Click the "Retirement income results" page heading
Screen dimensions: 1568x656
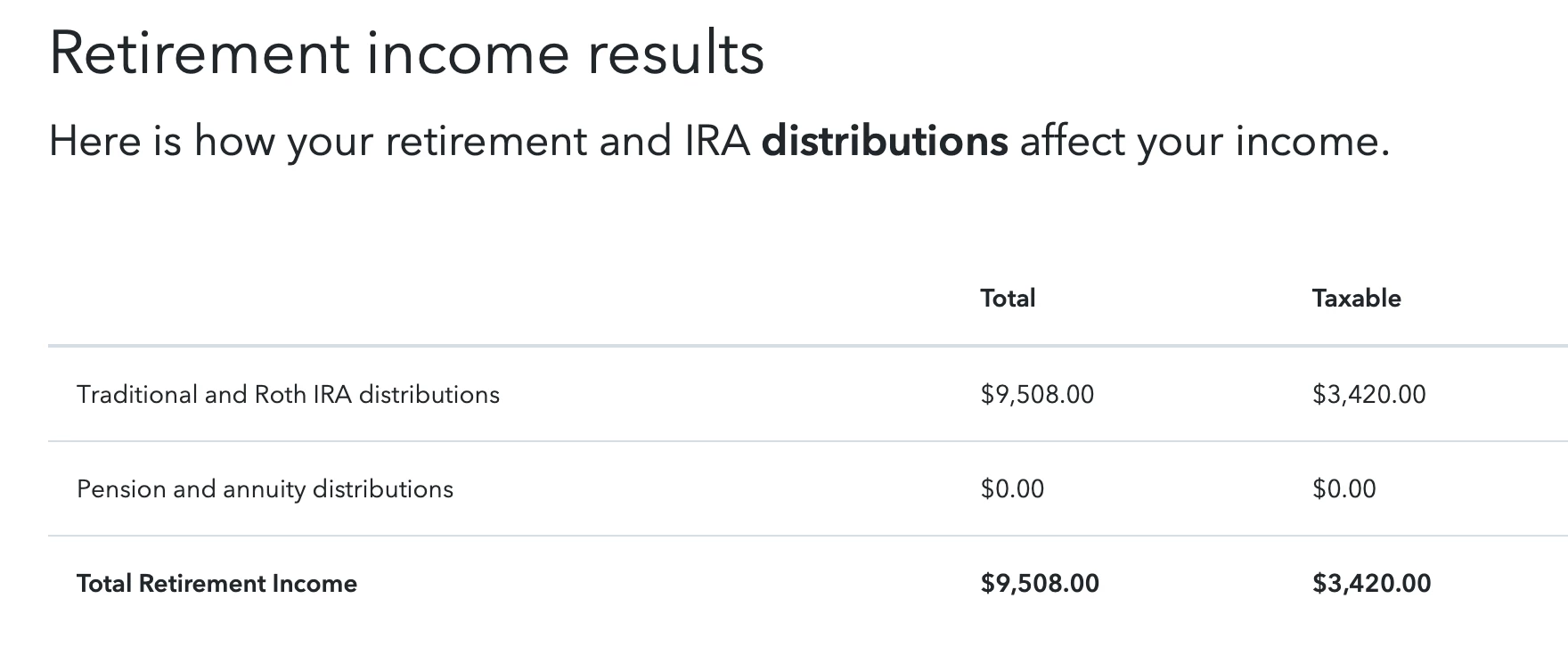pyautogui.click(x=406, y=53)
